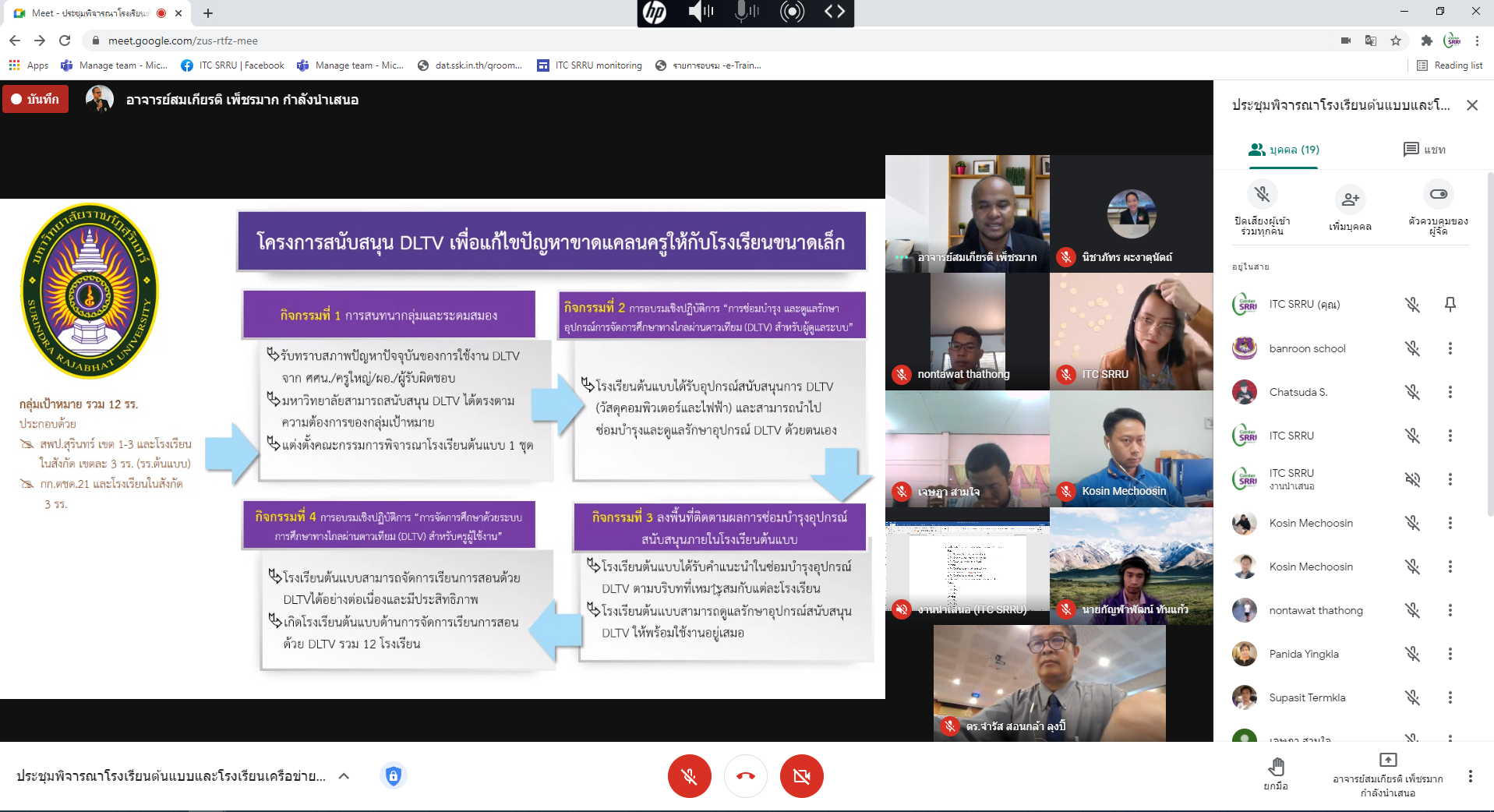
Task: Open ITC SRRU monitoring bookmark
Action: tap(590, 65)
